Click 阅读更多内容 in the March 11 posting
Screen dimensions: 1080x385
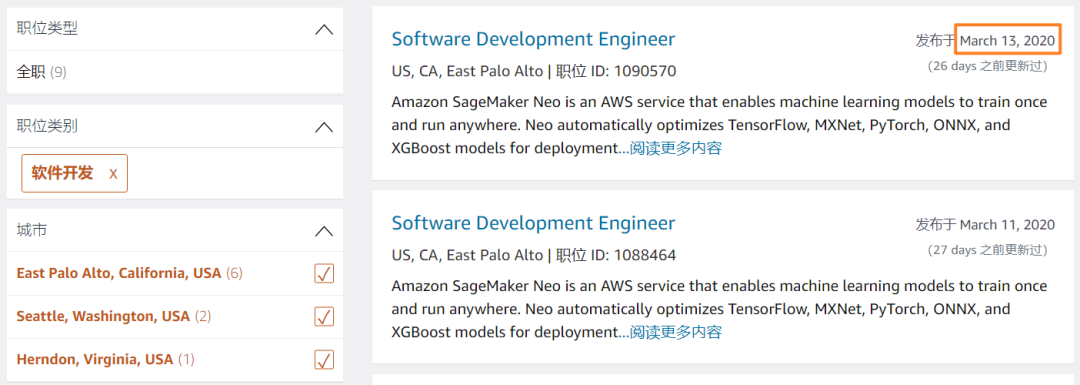(675, 333)
